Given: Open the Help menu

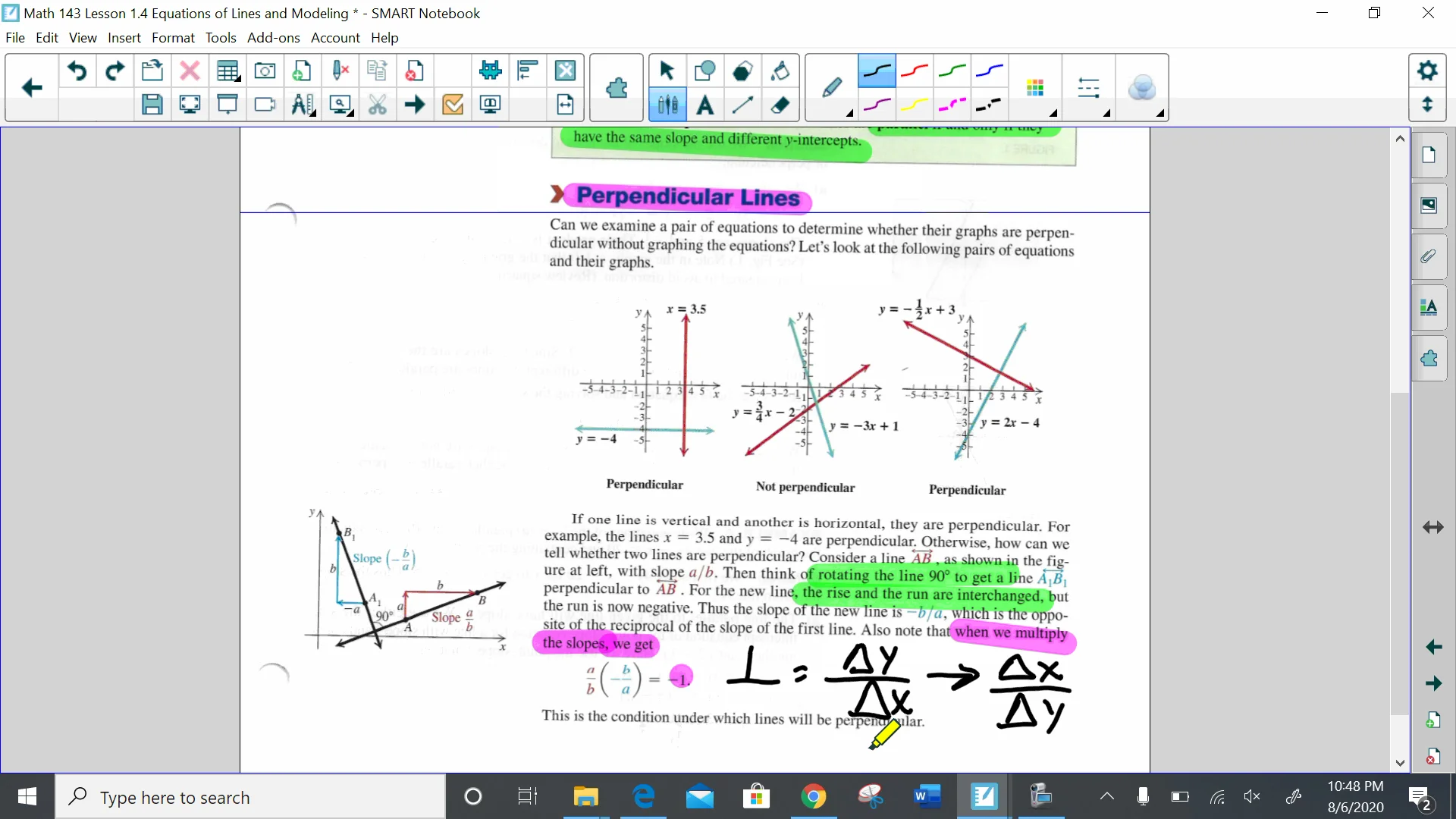Looking at the screenshot, I should click(x=384, y=37).
